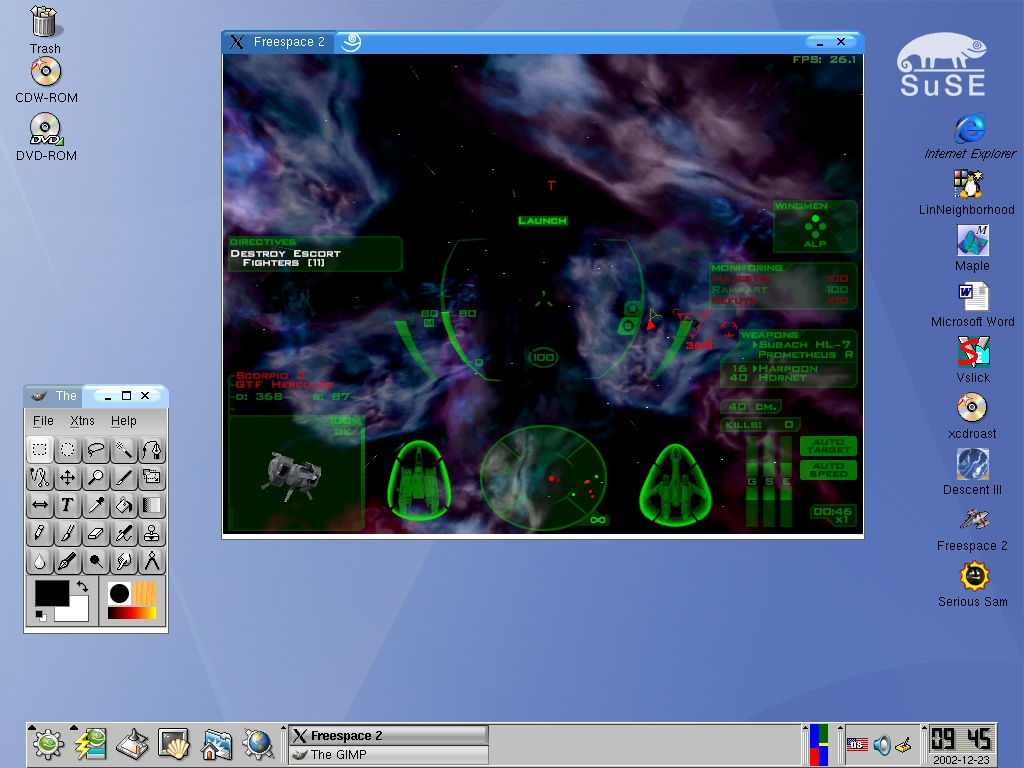
Task: Click the US keyboard layout flag
Action: click(x=857, y=744)
